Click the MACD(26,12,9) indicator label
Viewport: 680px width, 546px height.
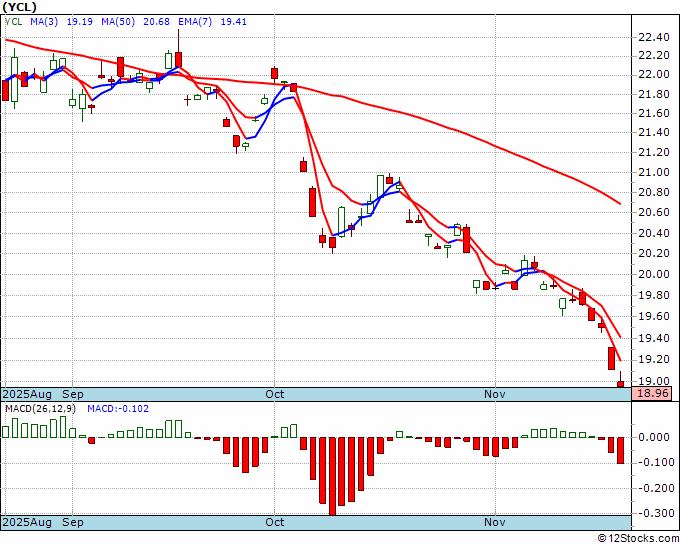(x=40, y=409)
